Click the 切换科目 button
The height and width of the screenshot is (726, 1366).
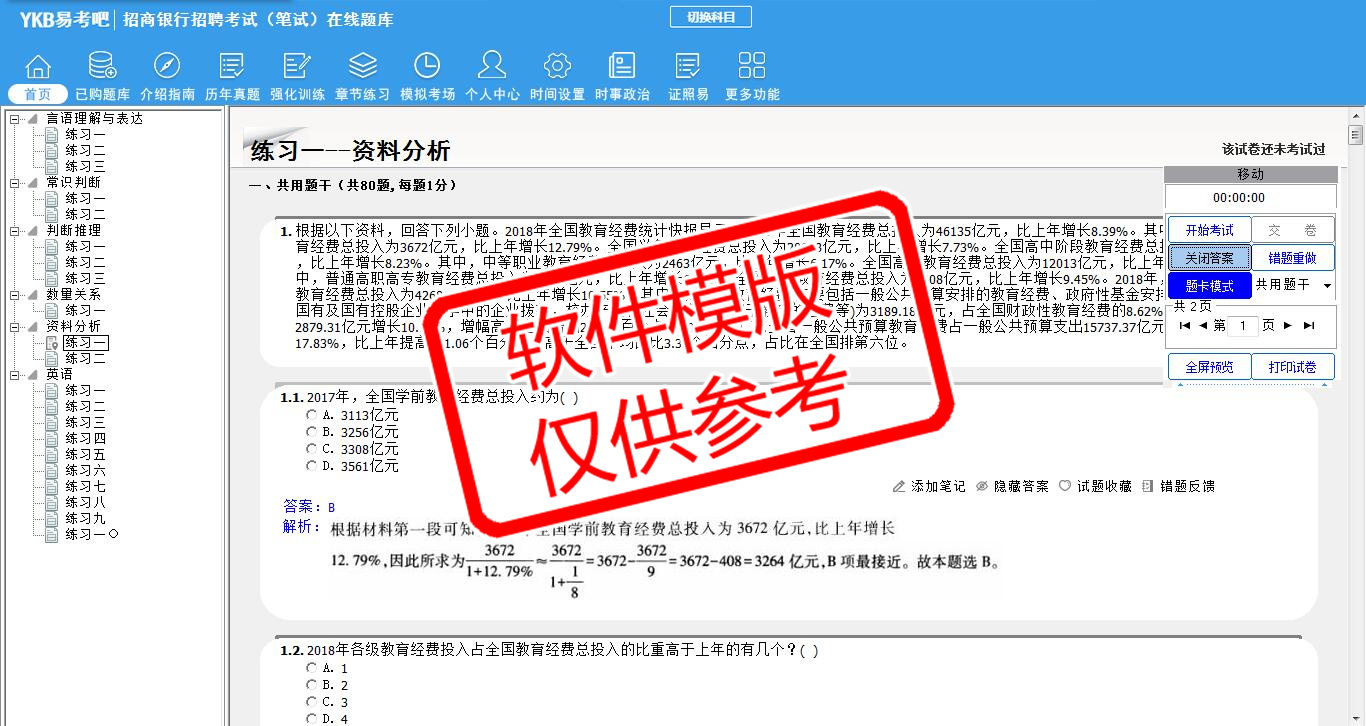pyautogui.click(x=711, y=17)
